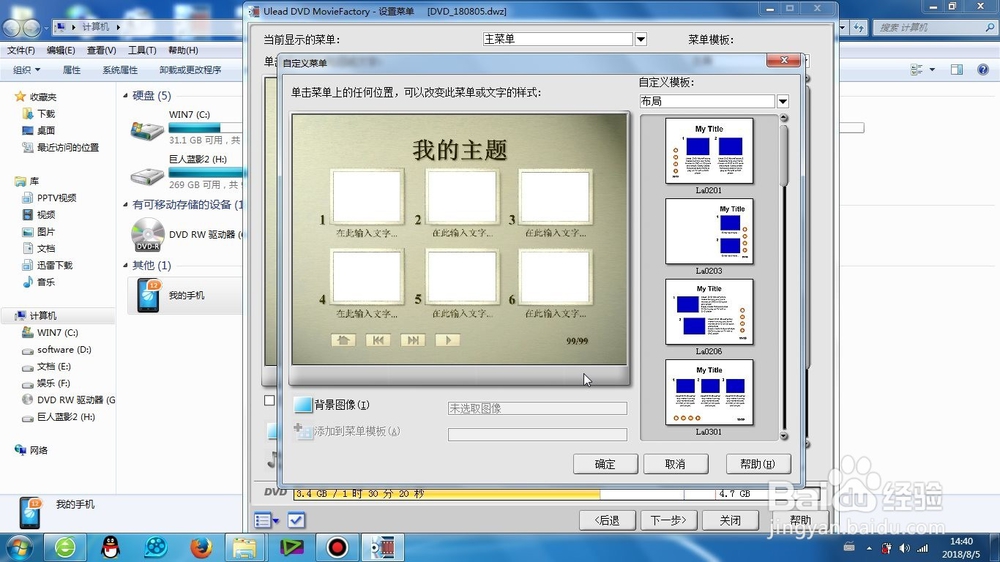Open QQ penguin from the taskbar
Viewport: 1000px width, 562px height.
pyautogui.click(x=111, y=547)
